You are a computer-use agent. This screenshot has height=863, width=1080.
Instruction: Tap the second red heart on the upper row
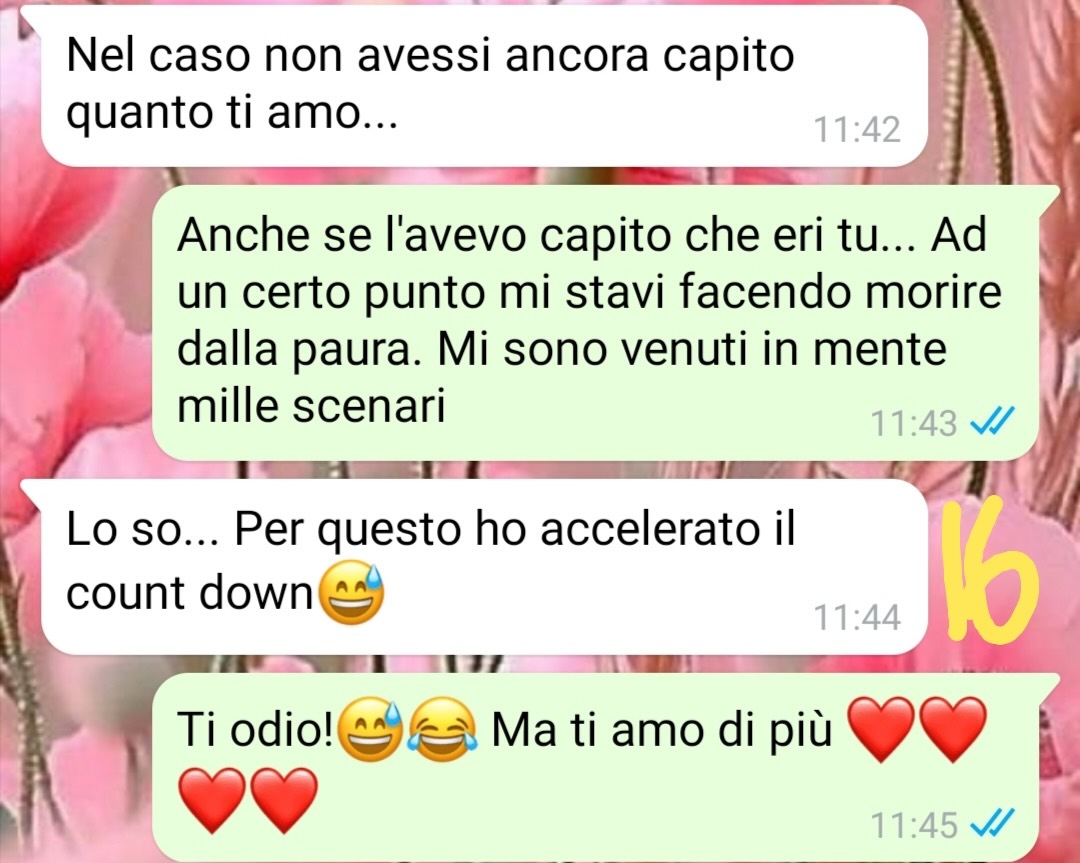click(953, 729)
